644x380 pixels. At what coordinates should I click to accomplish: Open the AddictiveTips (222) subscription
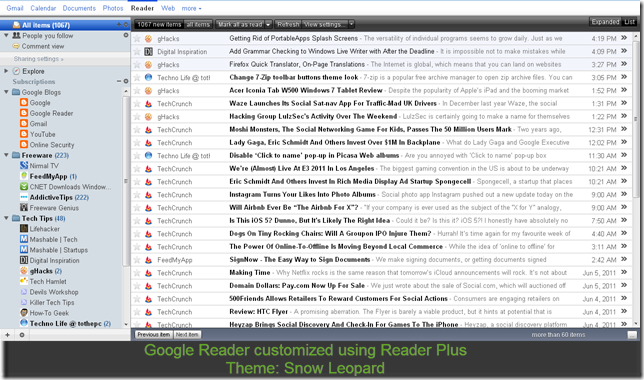pyautogui.click(x=59, y=197)
